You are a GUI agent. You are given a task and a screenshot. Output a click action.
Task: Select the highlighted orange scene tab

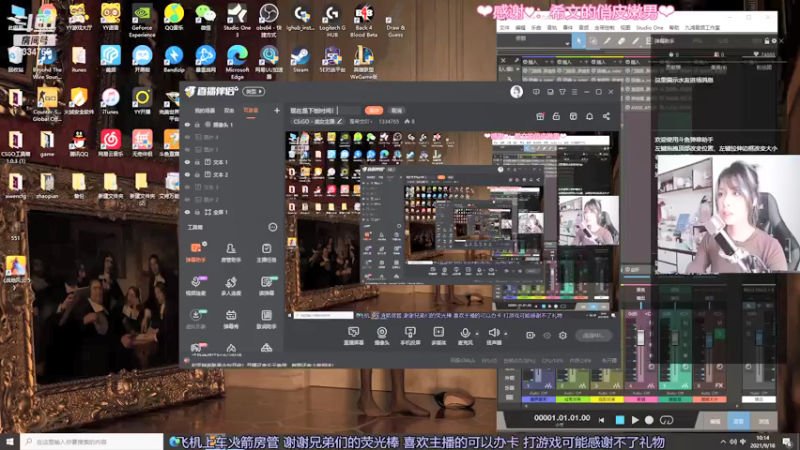tap(251, 111)
